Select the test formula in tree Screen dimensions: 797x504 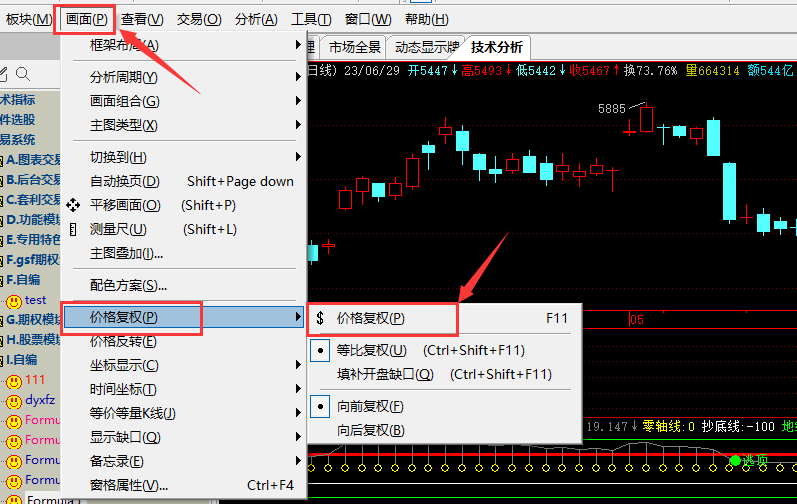36,300
